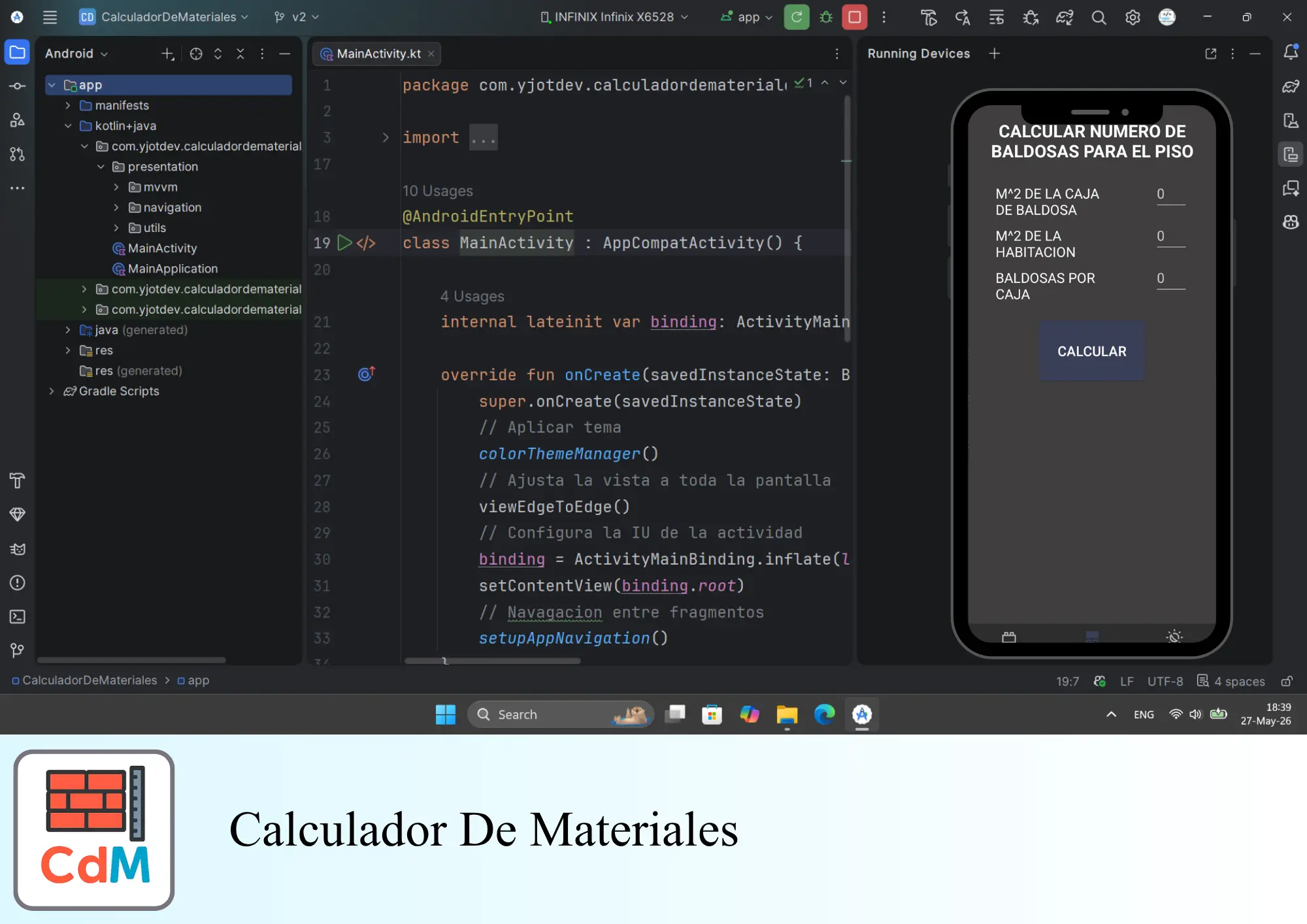
Task: Open the Git tool window
Action: (x=18, y=651)
